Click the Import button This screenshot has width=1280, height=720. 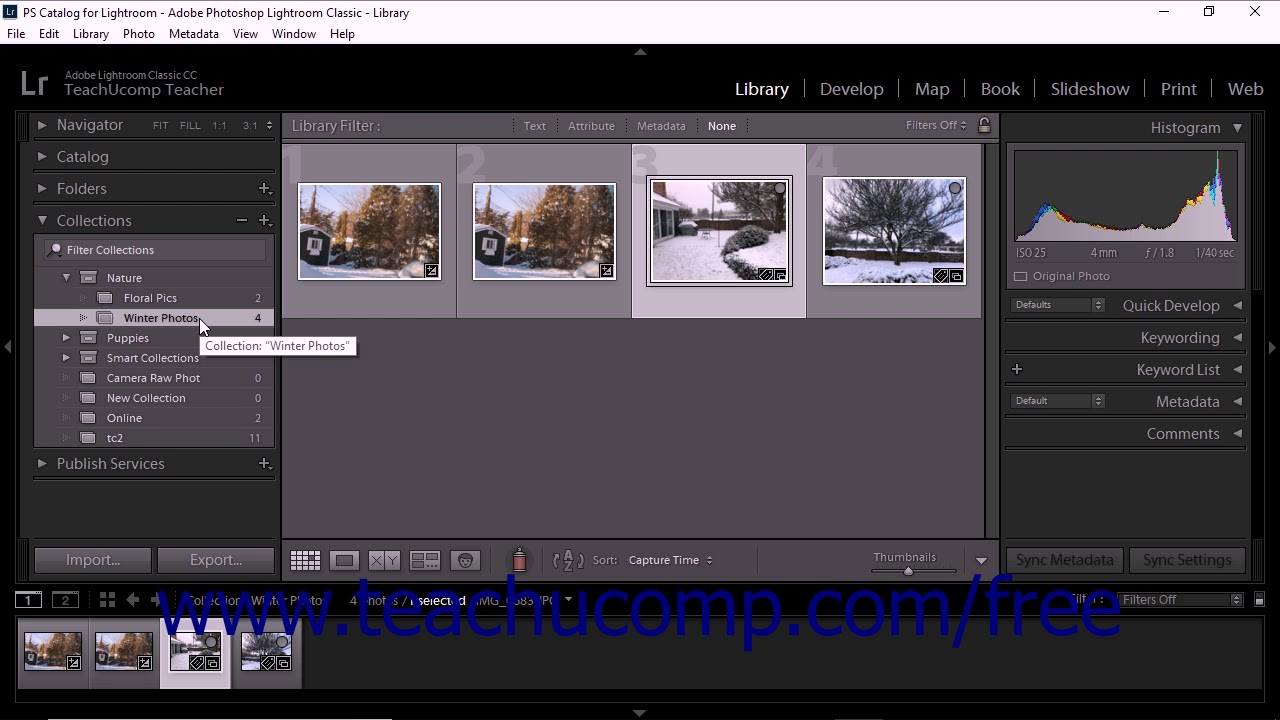[x=93, y=560]
